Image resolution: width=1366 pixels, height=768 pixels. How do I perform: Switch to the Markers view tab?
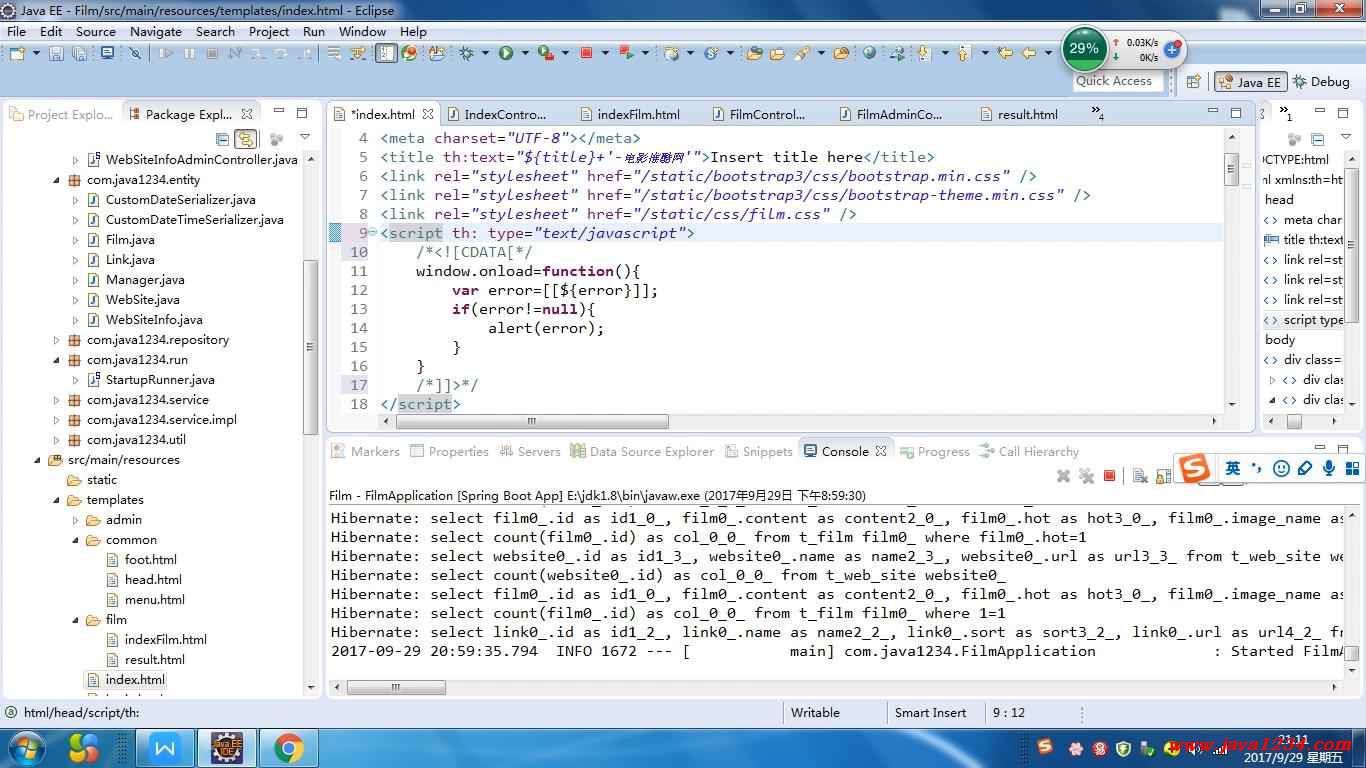366,451
